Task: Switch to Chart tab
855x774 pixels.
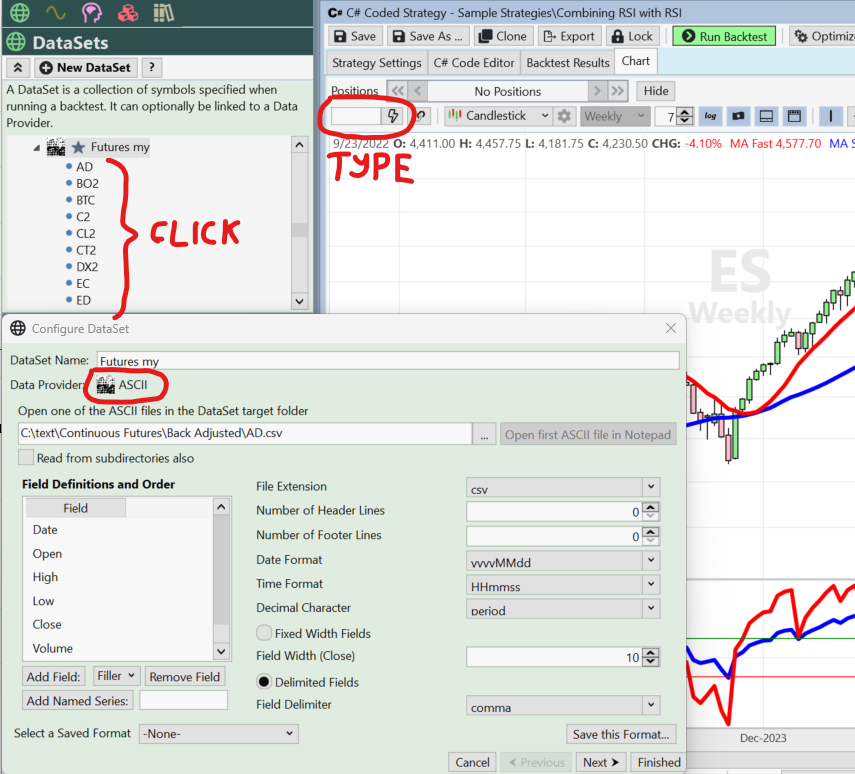Action: coord(636,61)
